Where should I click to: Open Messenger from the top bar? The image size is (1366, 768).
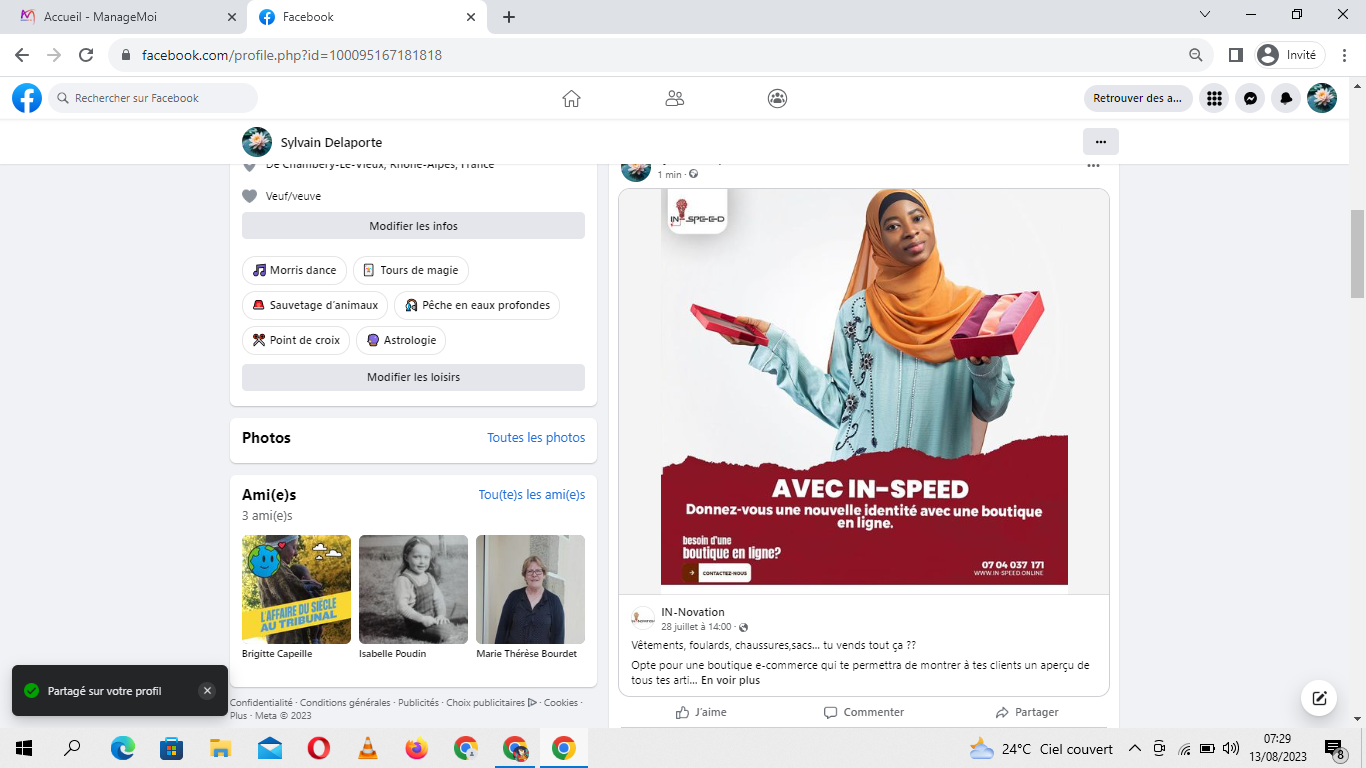click(x=1250, y=98)
